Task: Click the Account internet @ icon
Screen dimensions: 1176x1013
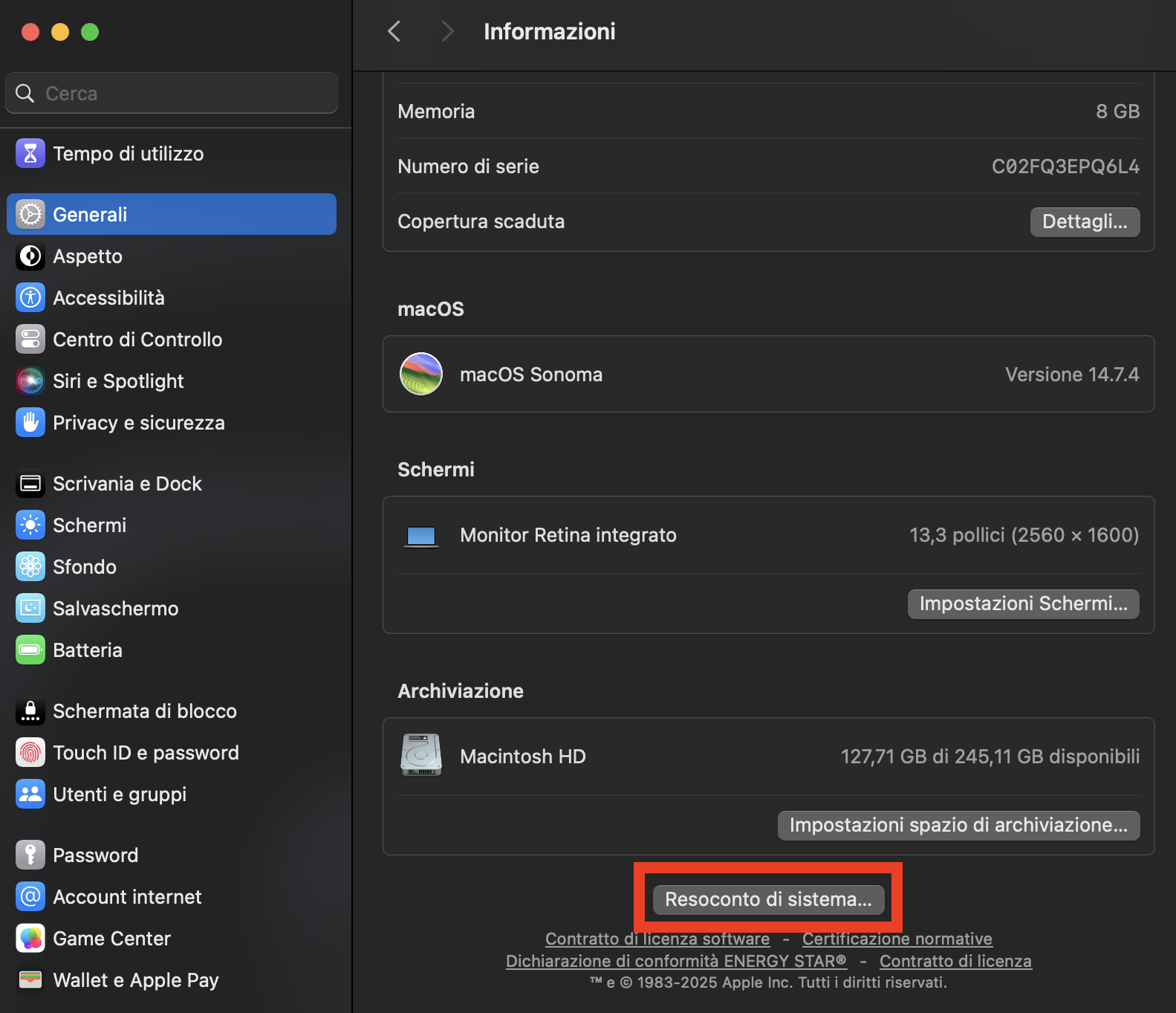Action: click(x=30, y=897)
